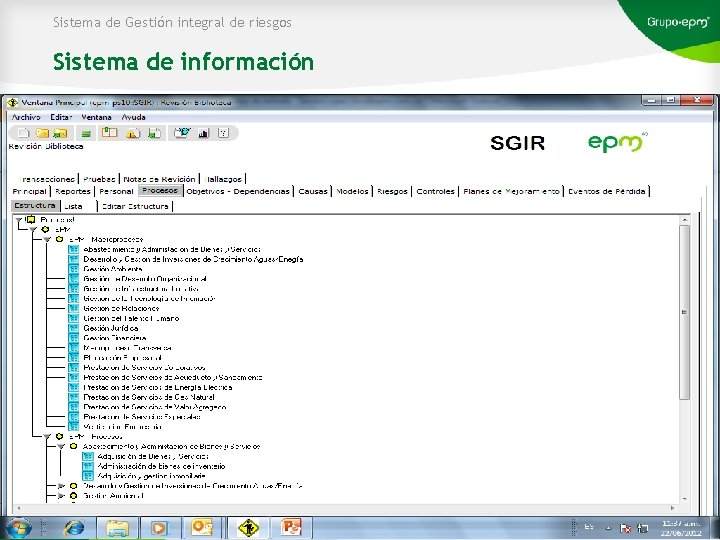Select Prestación de Servicios de Energía Eléctrica
Image resolution: width=720 pixels, height=540 pixels.
(x=158, y=387)
